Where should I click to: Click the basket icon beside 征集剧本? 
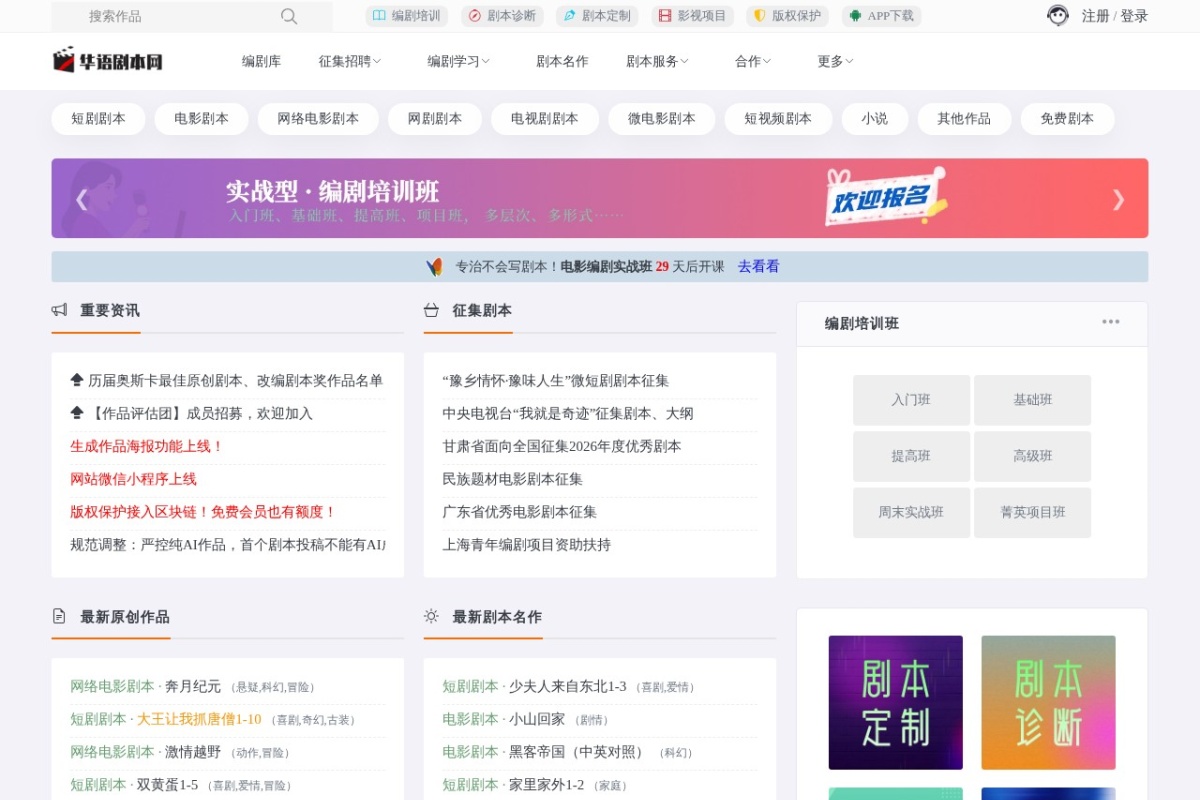point(431,310)
